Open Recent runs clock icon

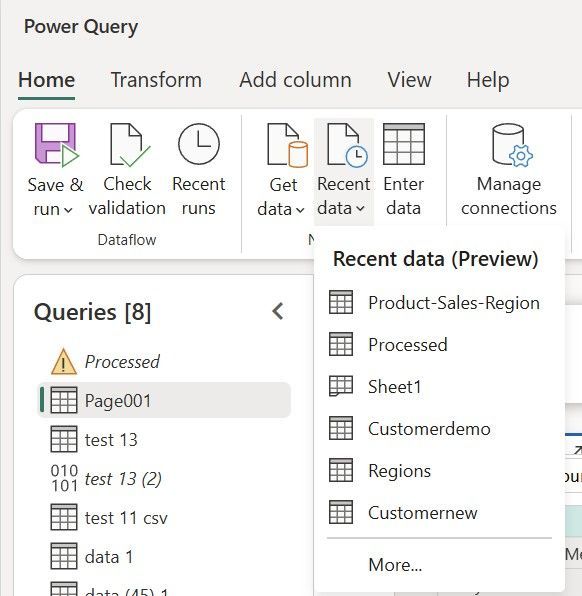point(199,144)
